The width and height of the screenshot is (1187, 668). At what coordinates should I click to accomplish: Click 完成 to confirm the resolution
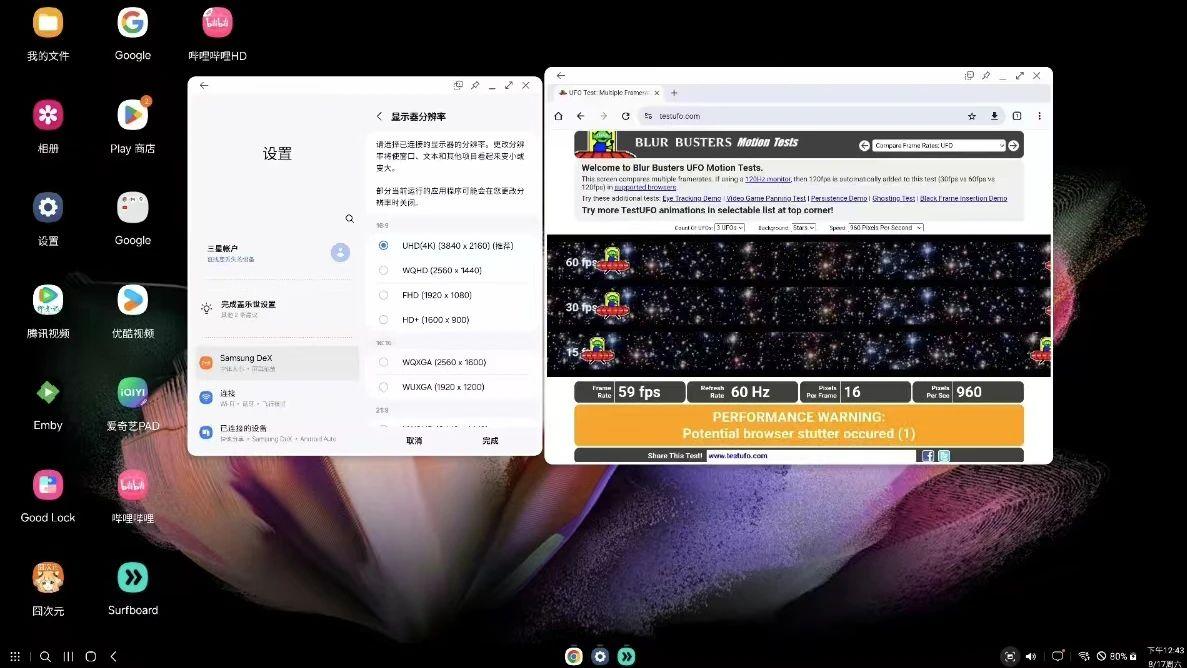pyautogui.click(x=489, y=440)
